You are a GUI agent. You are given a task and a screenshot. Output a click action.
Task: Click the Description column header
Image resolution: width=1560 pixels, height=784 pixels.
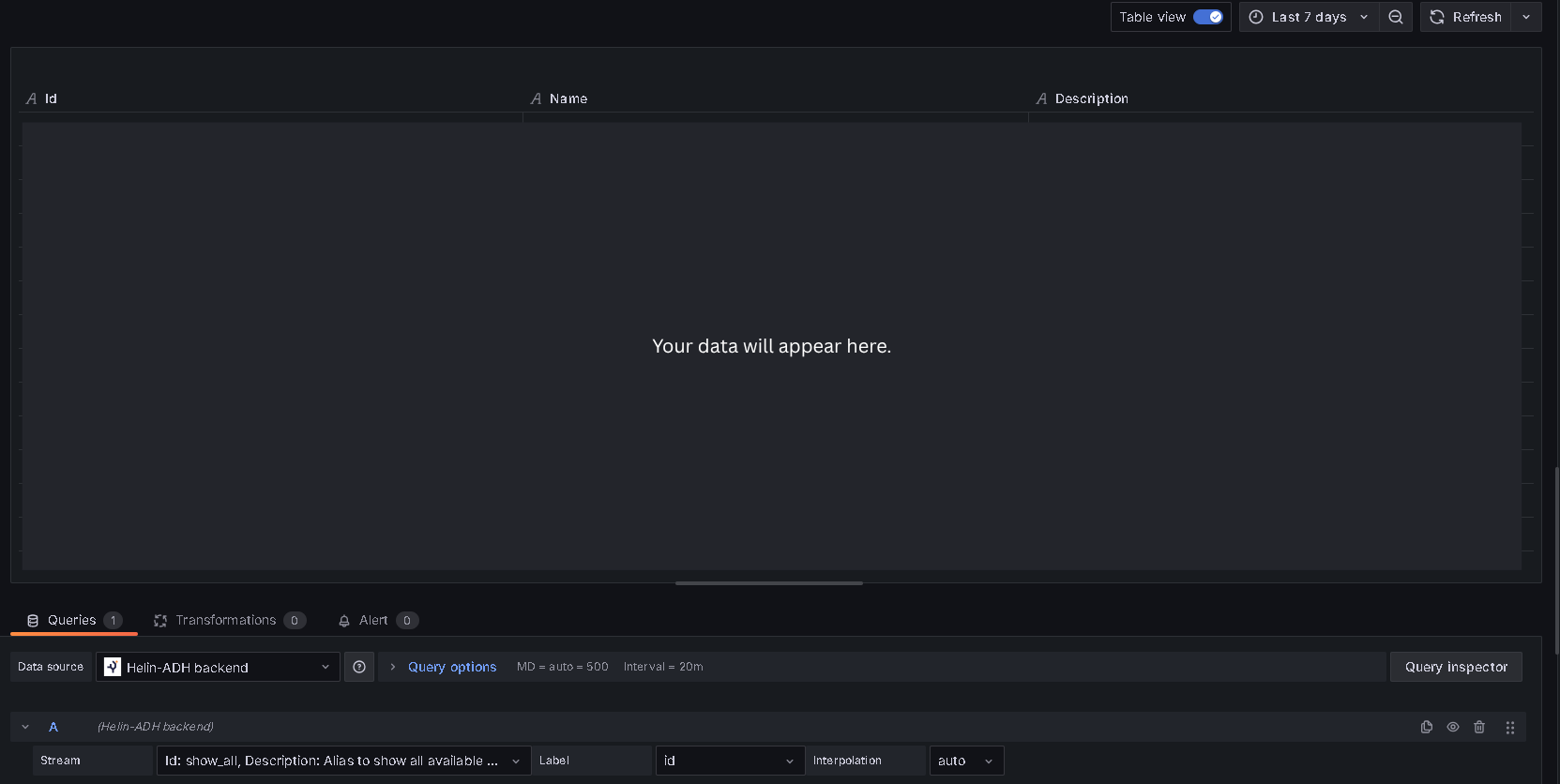click(x=1091, y=98)
